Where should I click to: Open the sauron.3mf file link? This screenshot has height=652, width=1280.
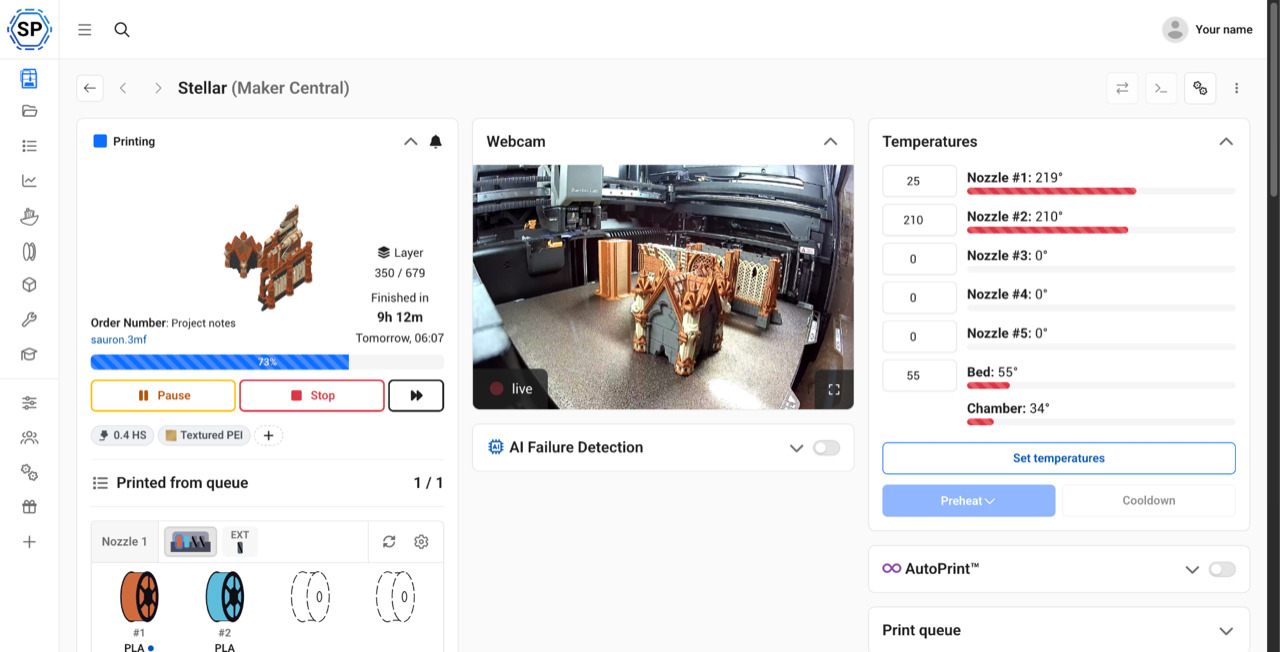(x=118, y=340)
